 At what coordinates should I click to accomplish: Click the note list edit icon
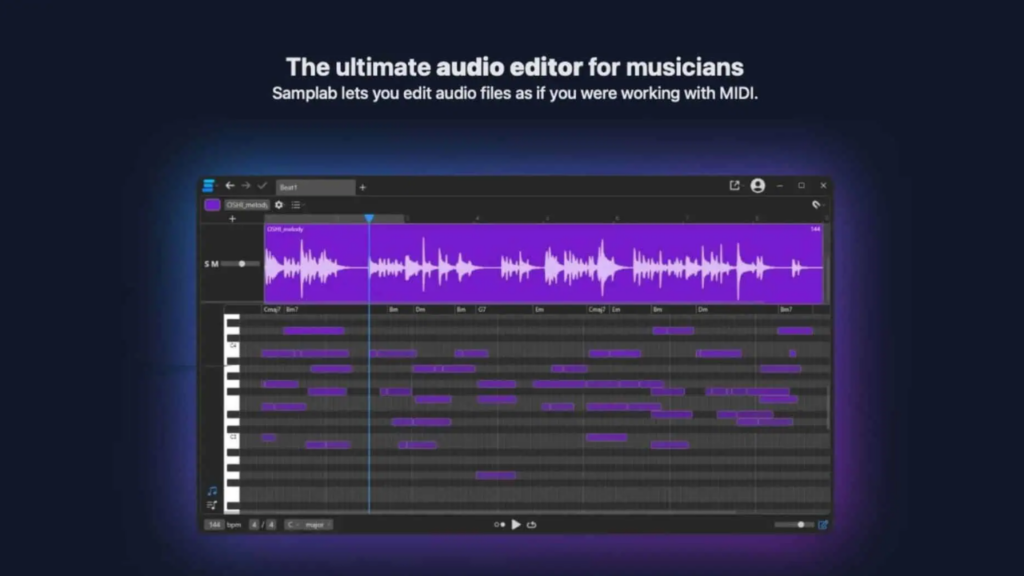click(x=212, y=505)
